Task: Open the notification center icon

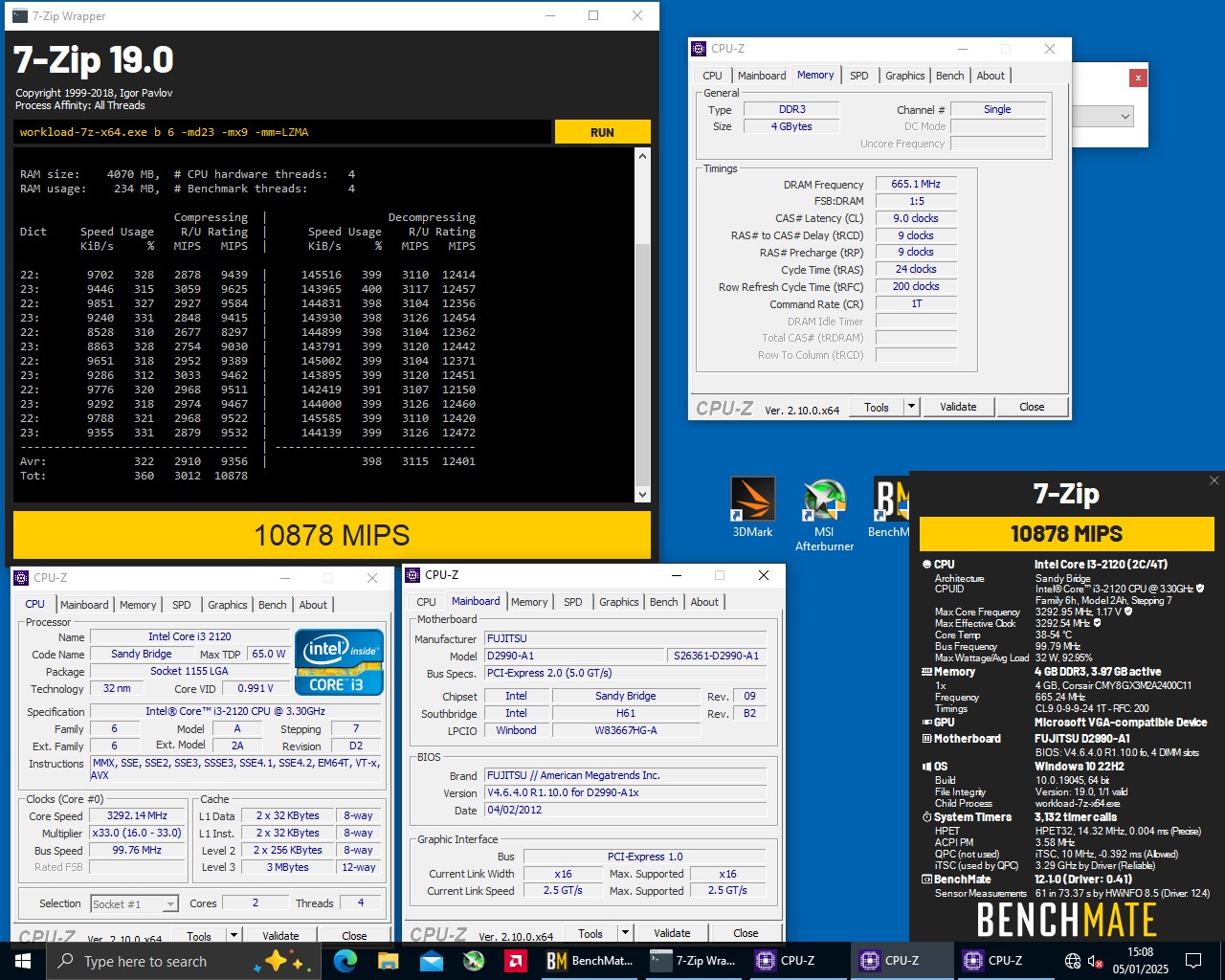Action: (1193, 961)
